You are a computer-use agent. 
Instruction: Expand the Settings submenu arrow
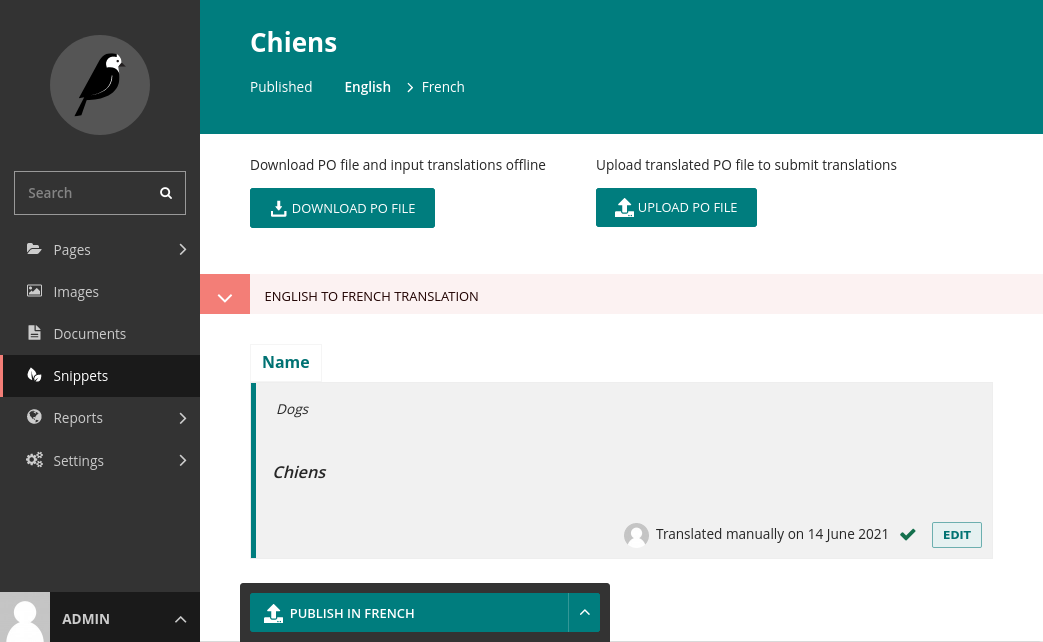coord(182,460)
